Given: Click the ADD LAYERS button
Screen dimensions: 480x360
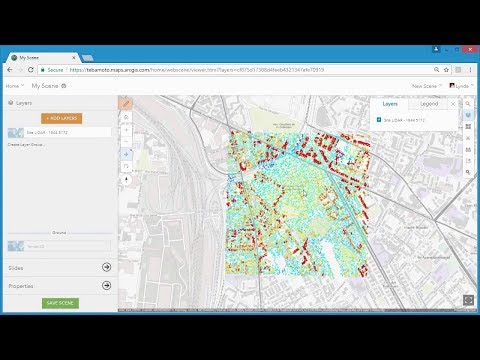Looking at the screenshot, I should coord(62,118).
